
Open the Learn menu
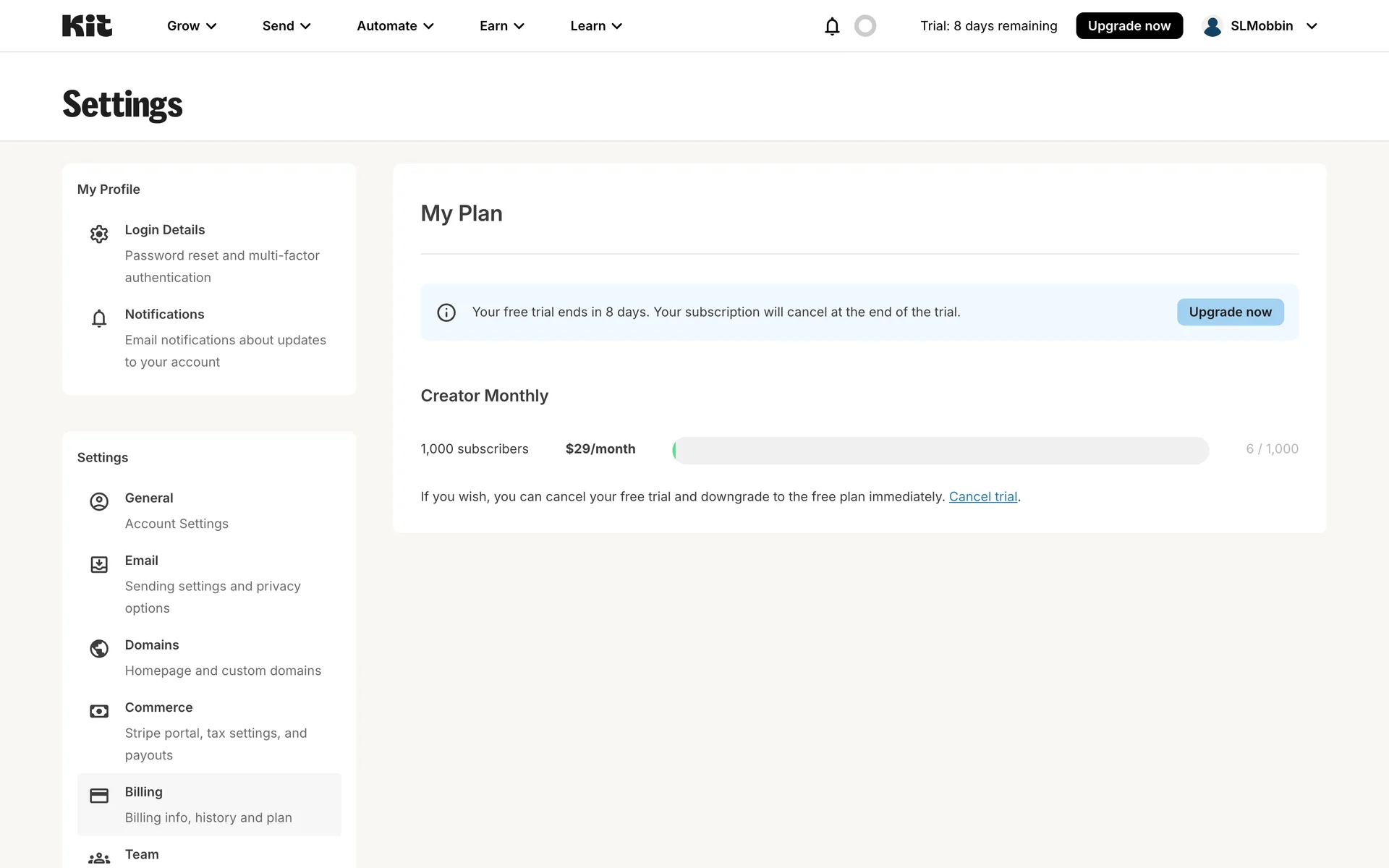[x=596, y=26]
